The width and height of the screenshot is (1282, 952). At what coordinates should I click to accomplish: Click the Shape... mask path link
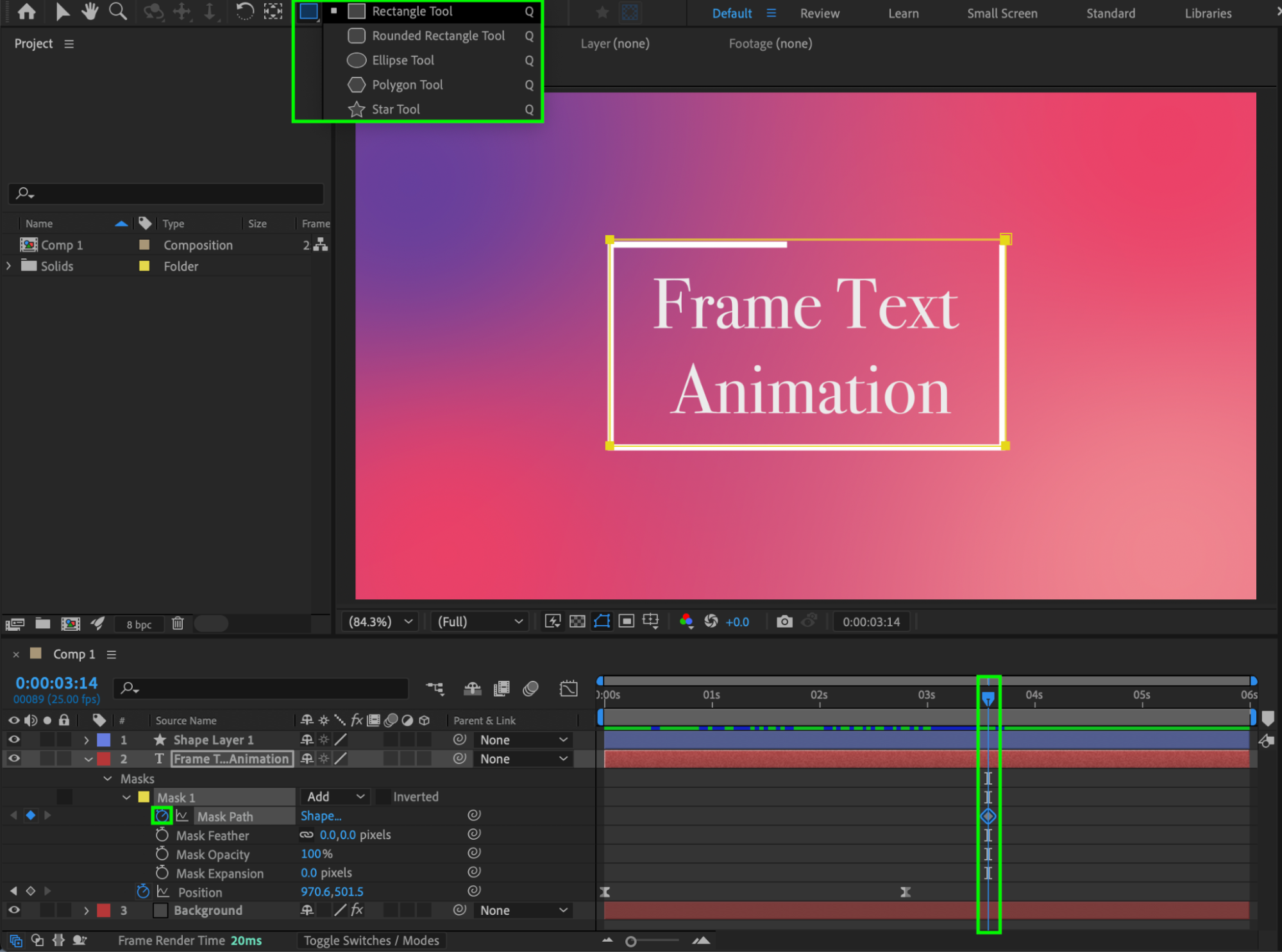coord(321,816)
